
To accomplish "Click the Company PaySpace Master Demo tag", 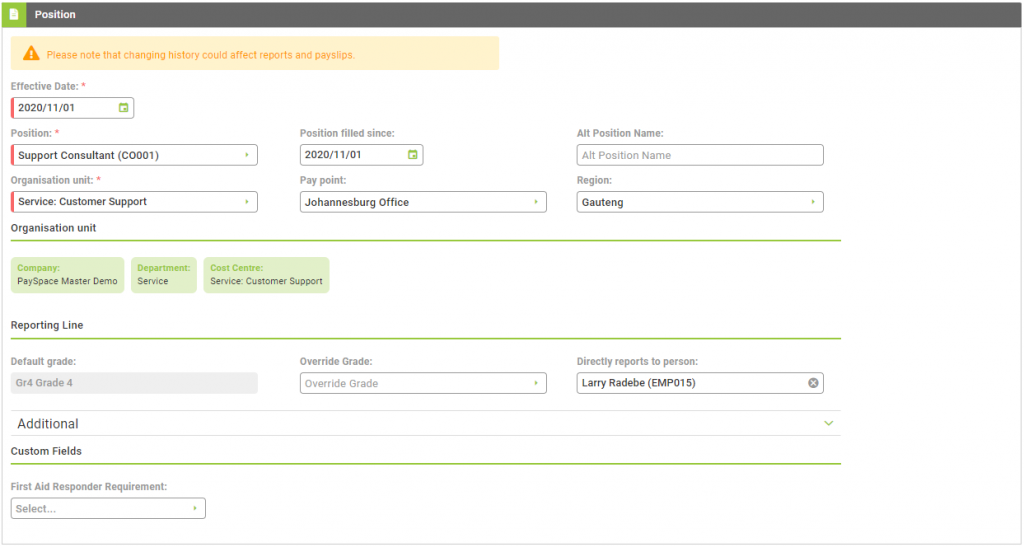I will tap(67, 275).
